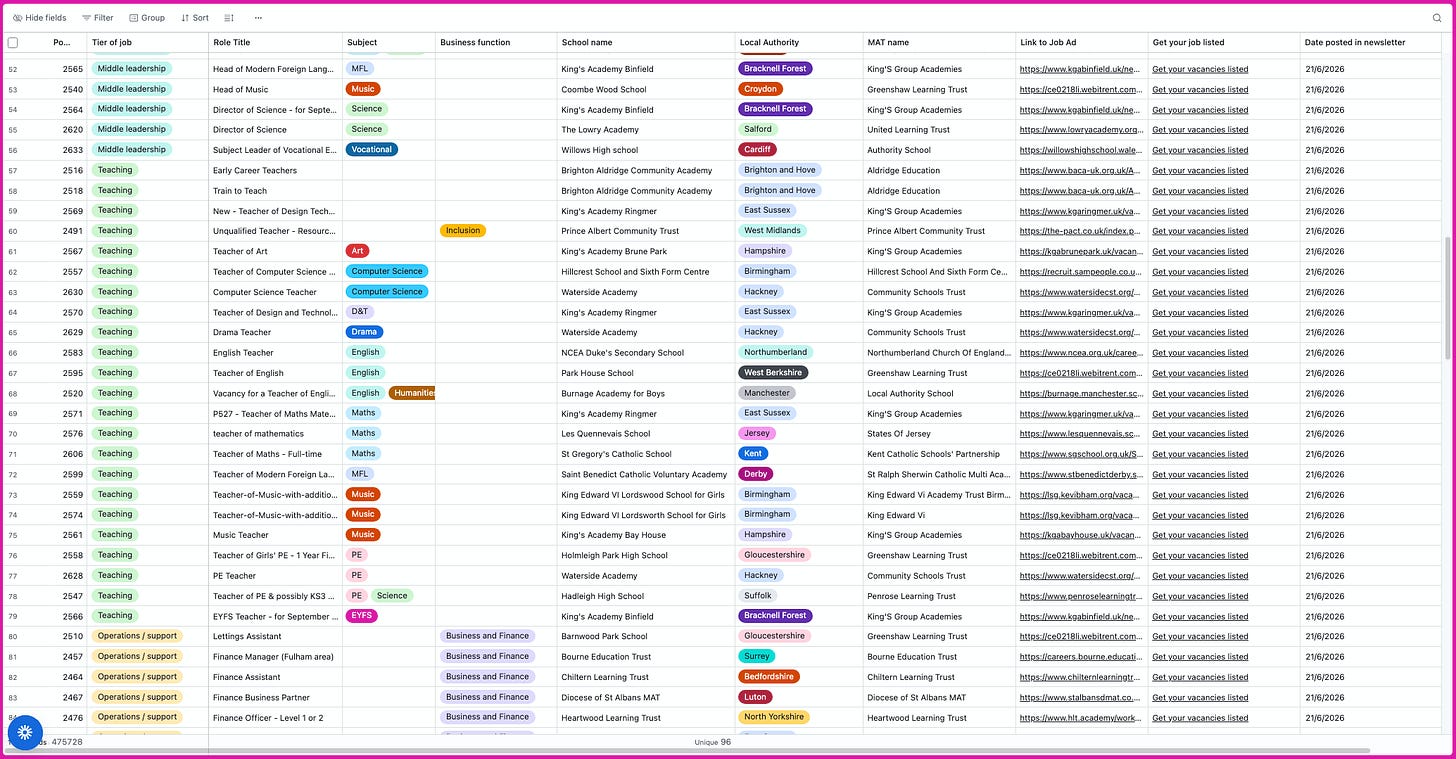Click the Local Authority column header
The image size is (1456, 759).
[x=799, y=43]
